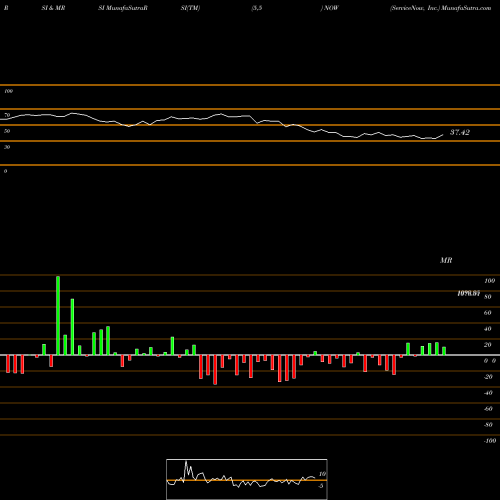Click the '(ServiceNow, Inc.) MunafaSutra.com' header text
This screenshot has height=500, width=500.
440,8
